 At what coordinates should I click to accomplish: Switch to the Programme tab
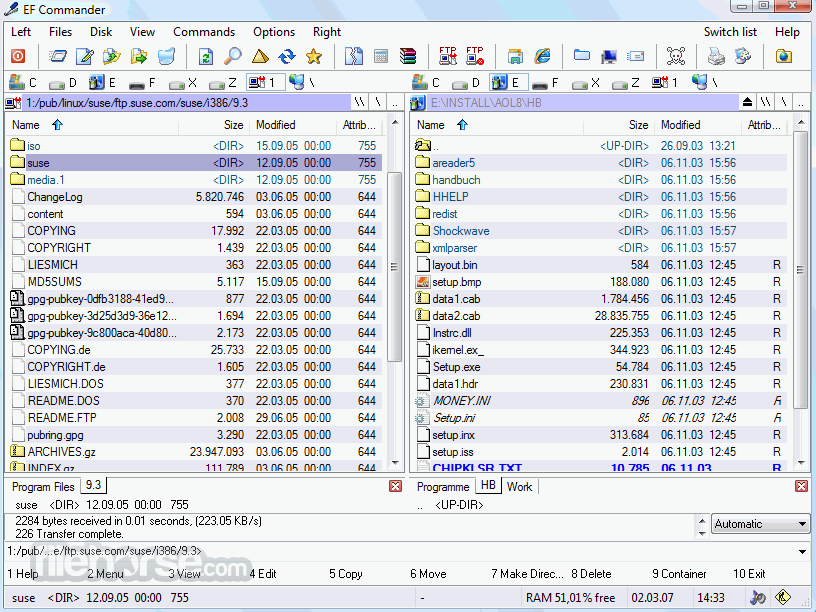point(443,487)
